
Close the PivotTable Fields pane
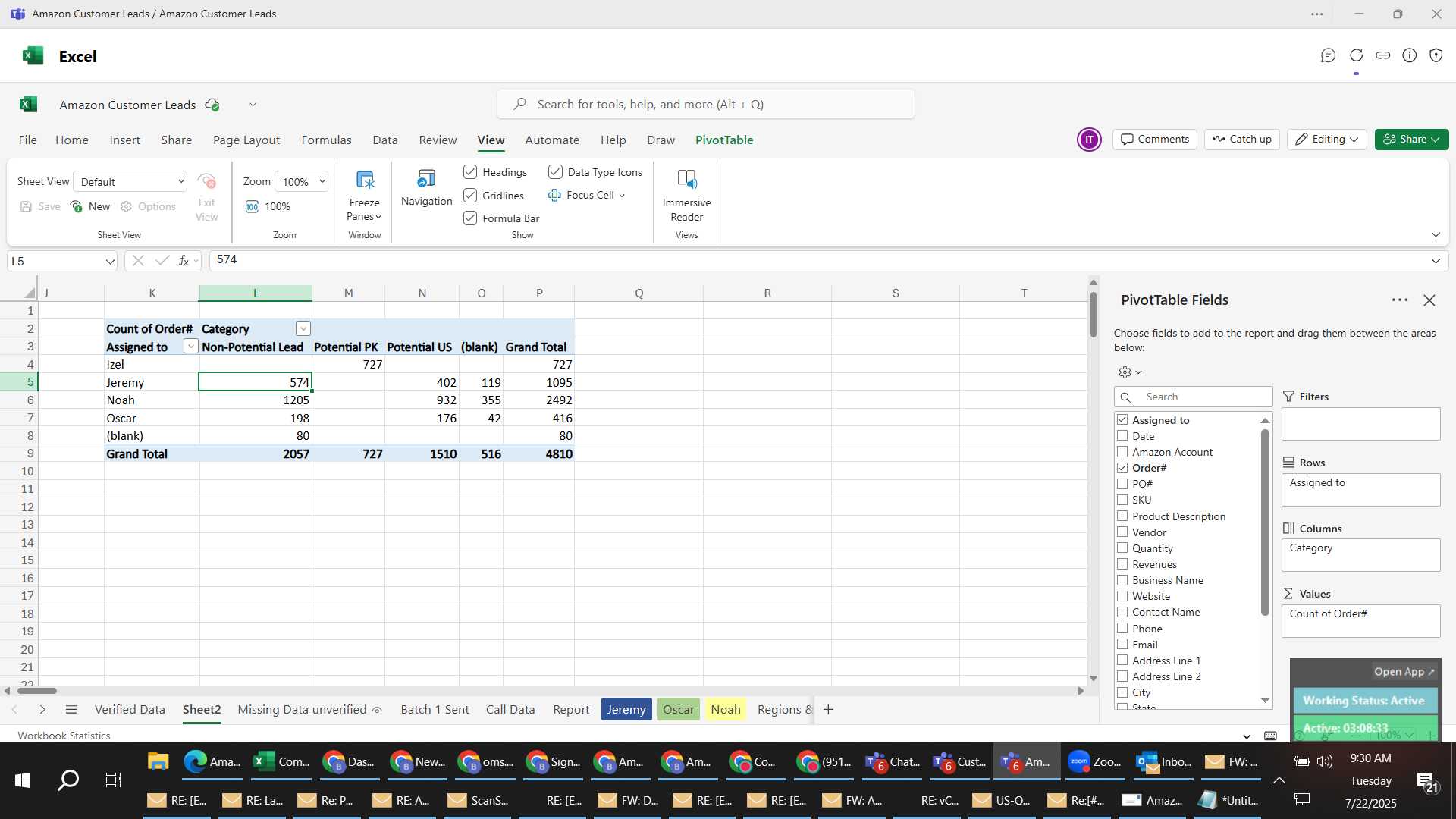[x=1429, y=300]
